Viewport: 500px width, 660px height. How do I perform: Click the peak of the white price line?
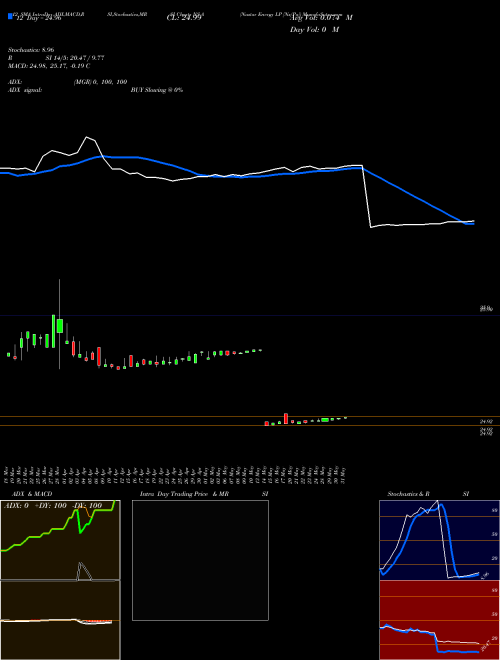click(x=88, y=137)
